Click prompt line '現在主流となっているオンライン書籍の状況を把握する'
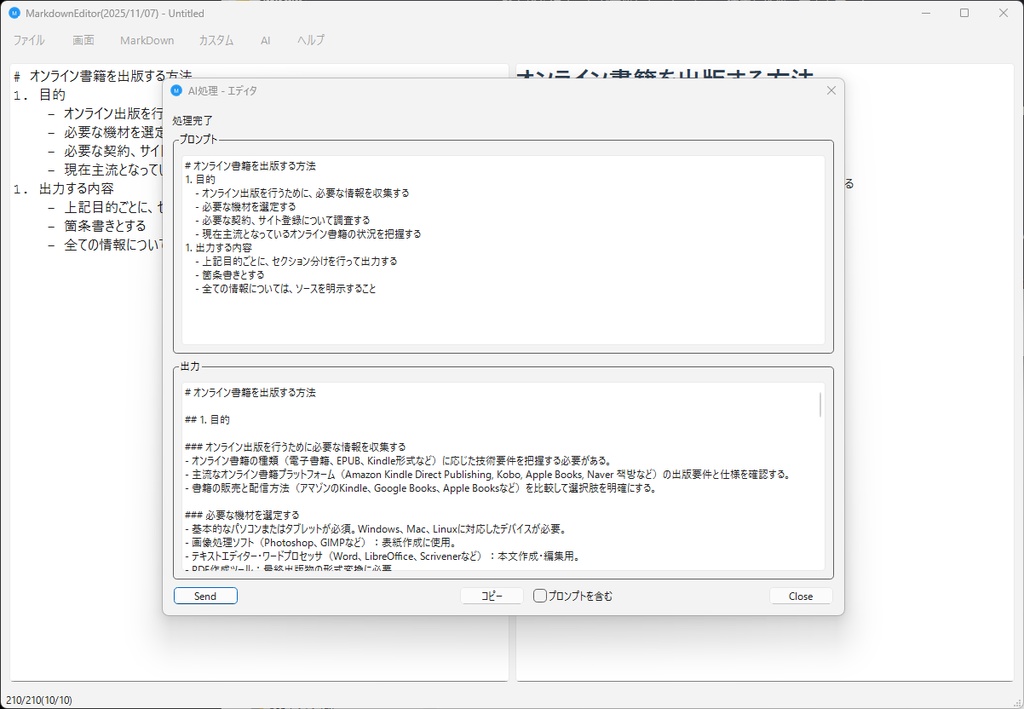 click(308, 234)
